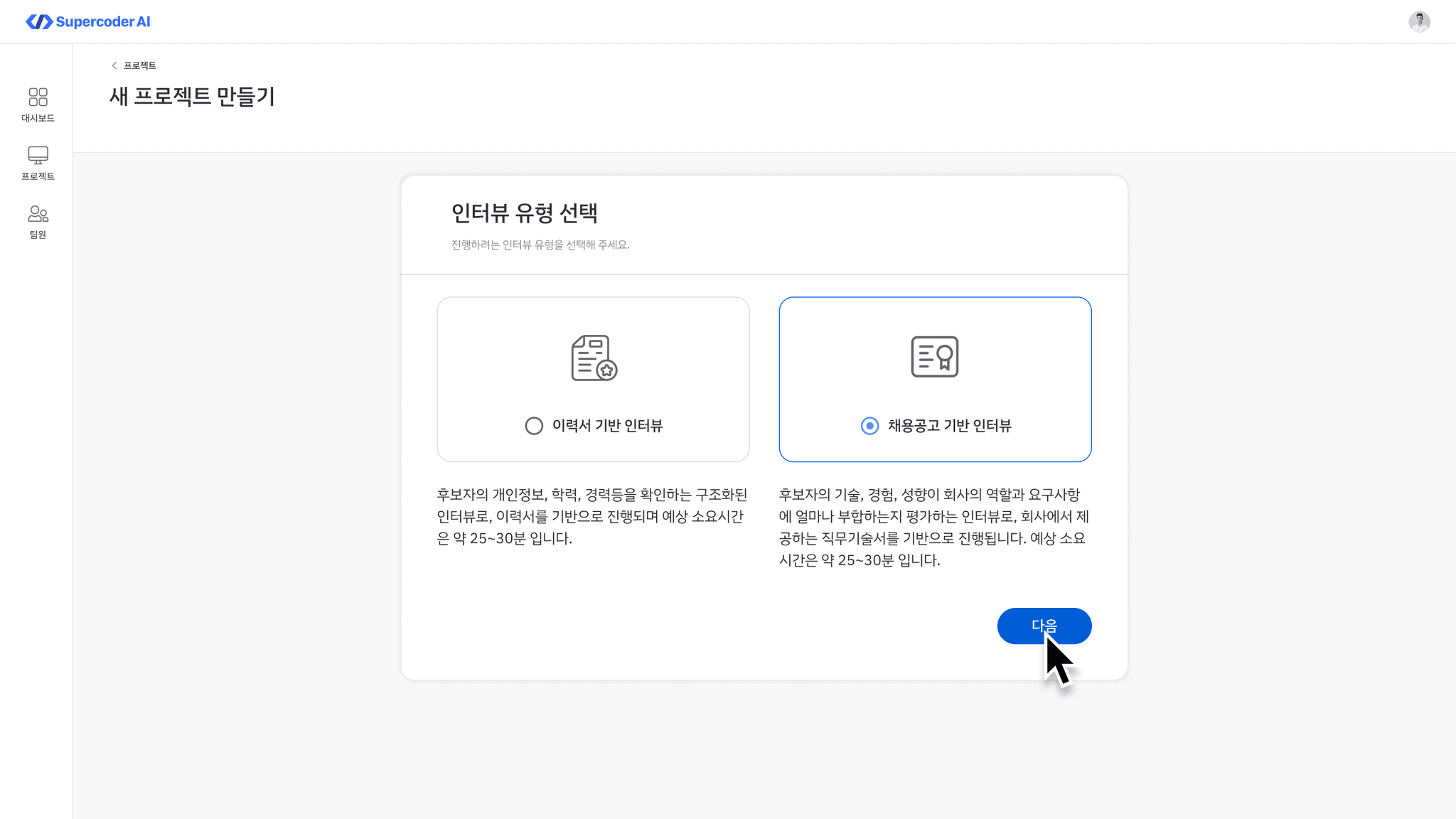Click the 다음 next button
Screen dimensions: 1456x819
1044,626
